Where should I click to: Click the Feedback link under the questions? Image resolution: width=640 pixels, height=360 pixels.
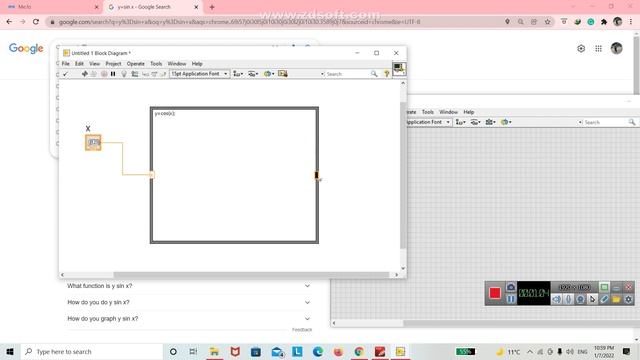click(302, 329)
